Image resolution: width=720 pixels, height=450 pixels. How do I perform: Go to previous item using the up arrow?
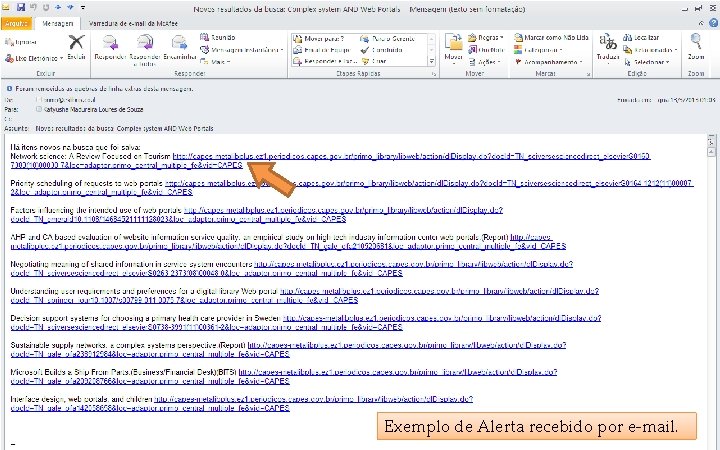point(58,7)
